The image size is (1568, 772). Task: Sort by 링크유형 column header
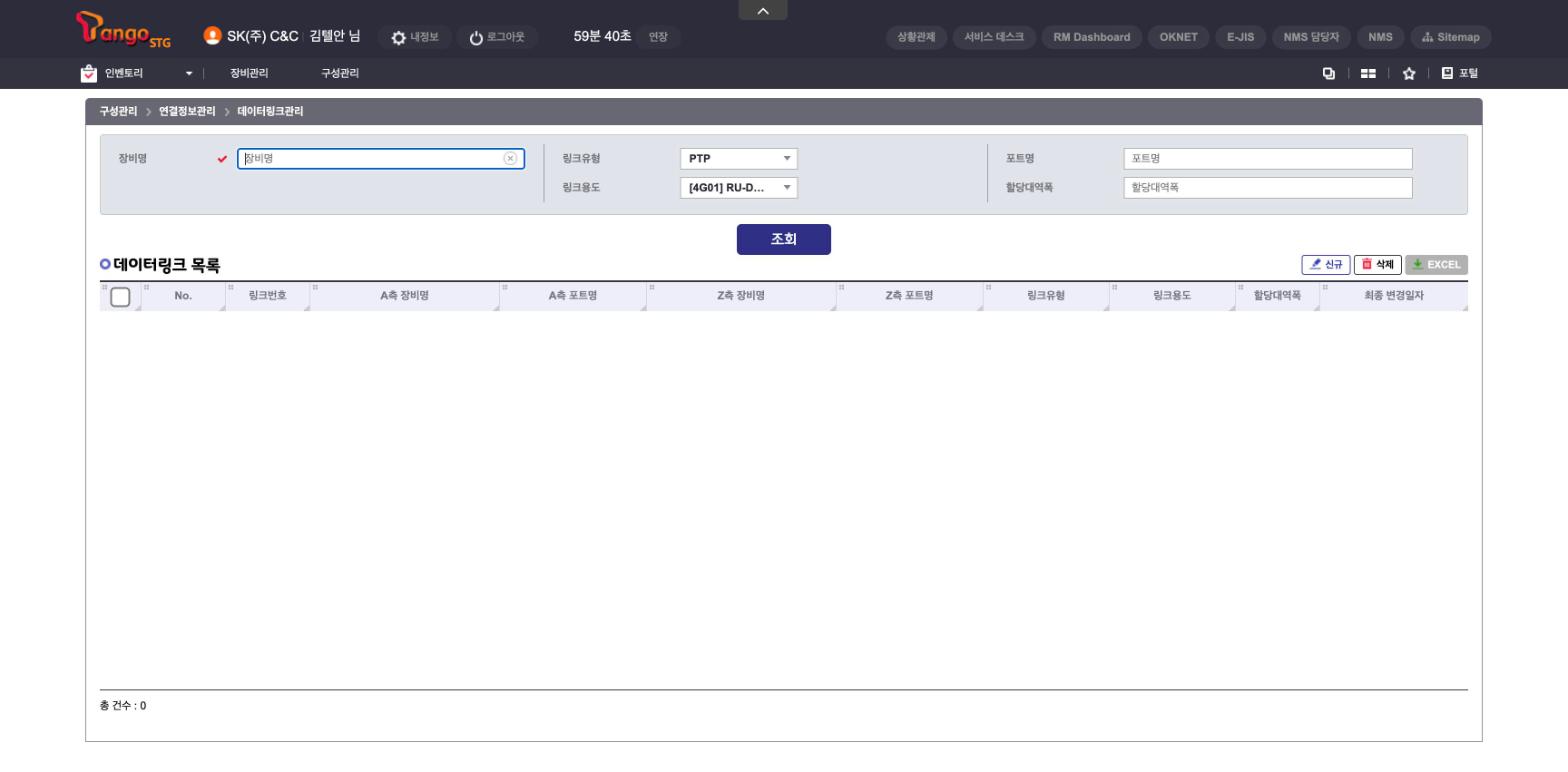pyautogui.click(x=1046, y=296)
